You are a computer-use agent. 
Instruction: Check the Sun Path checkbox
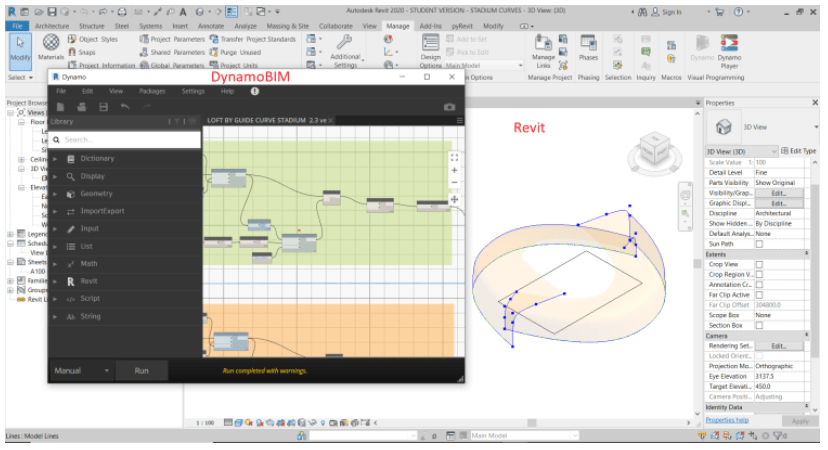(x=759, y=243)
